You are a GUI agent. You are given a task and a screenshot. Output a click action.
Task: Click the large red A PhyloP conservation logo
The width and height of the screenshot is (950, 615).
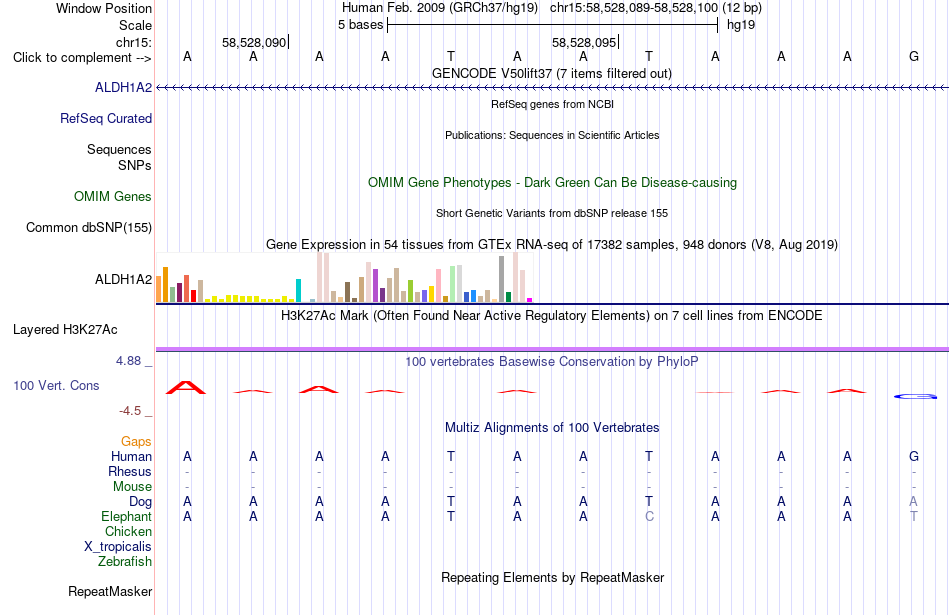coord(187,388)
